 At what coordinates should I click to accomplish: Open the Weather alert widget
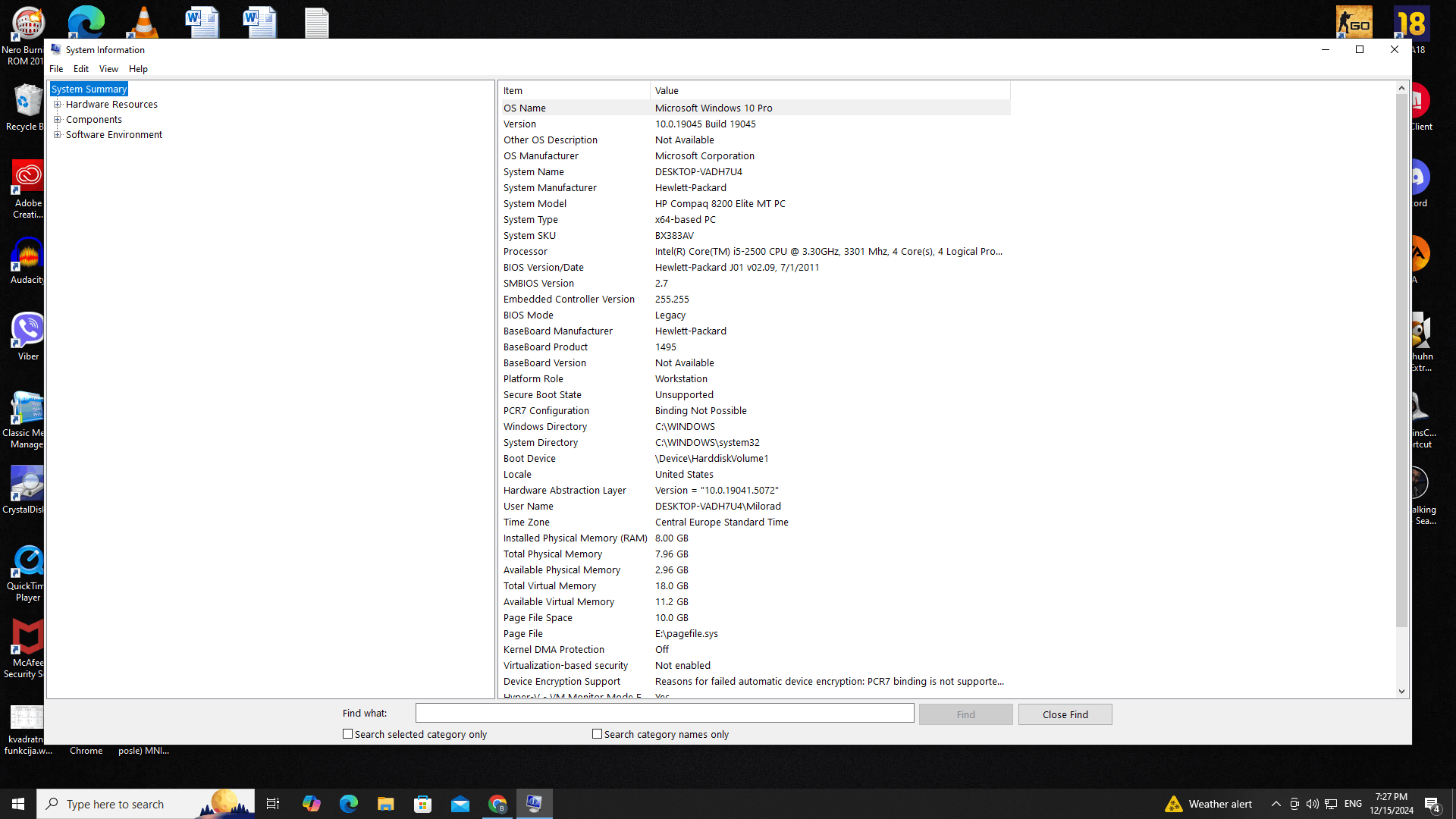1209,804
